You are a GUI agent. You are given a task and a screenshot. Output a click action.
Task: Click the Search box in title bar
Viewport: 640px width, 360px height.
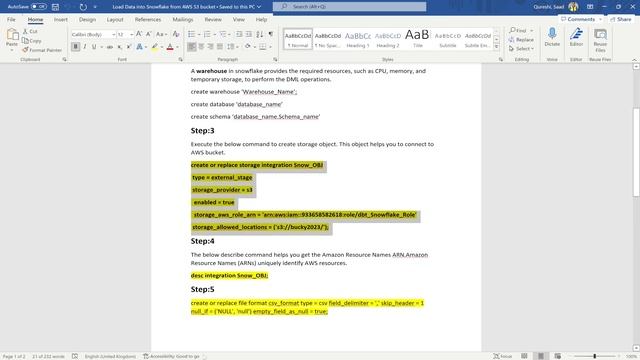(349, 7)
